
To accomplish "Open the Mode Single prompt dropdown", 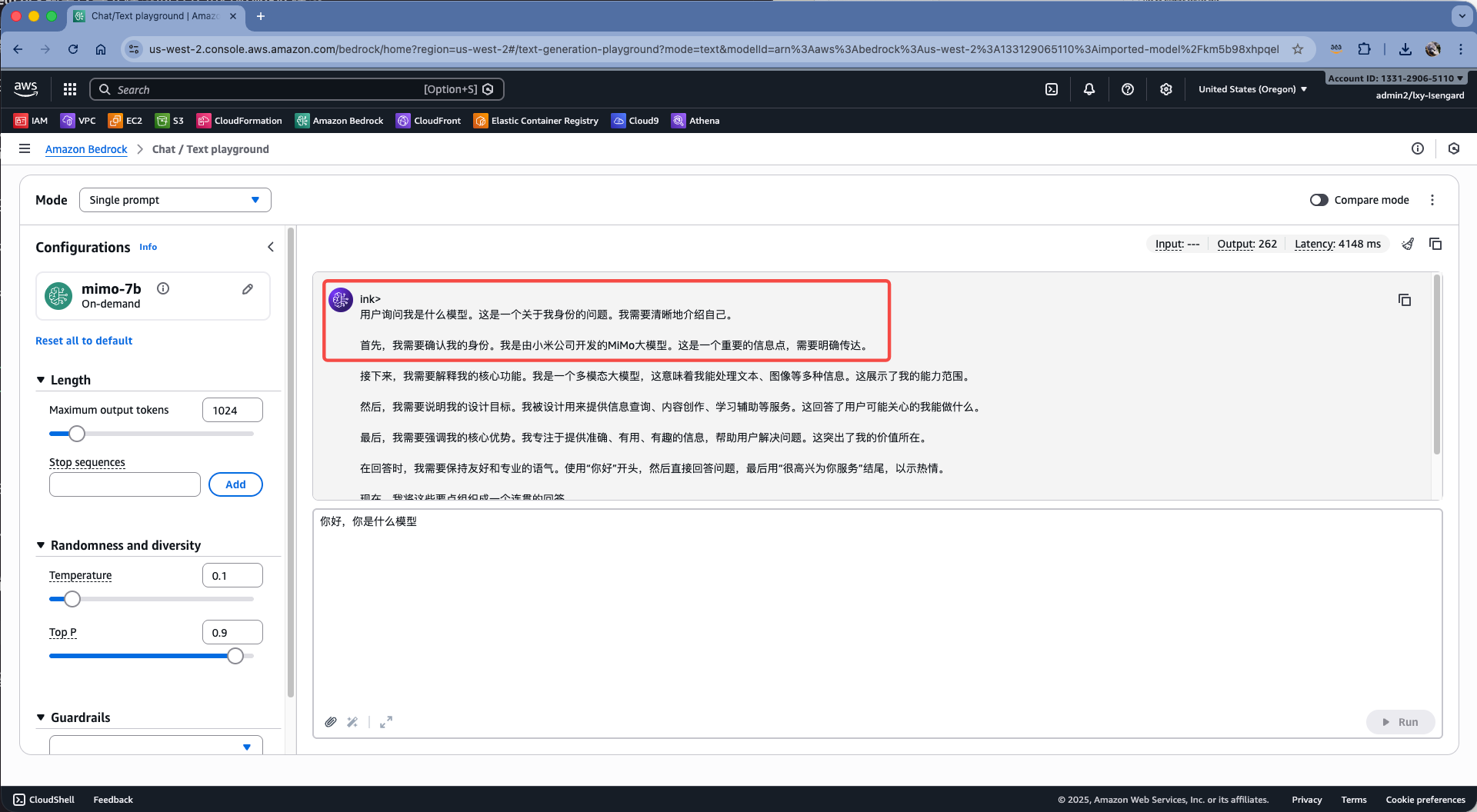I will coord(175,200).
